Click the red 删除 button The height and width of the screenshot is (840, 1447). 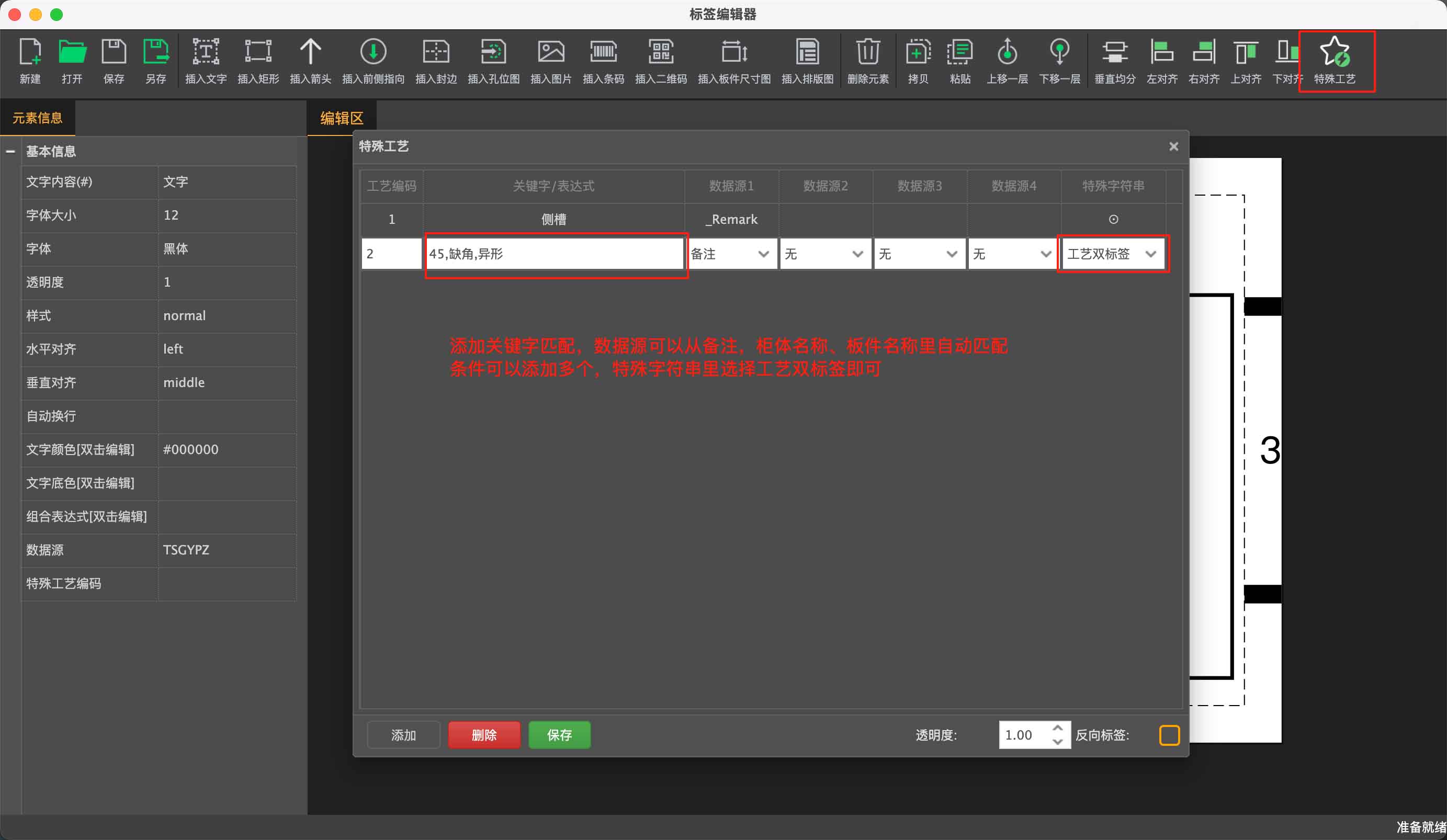point(483,735)
